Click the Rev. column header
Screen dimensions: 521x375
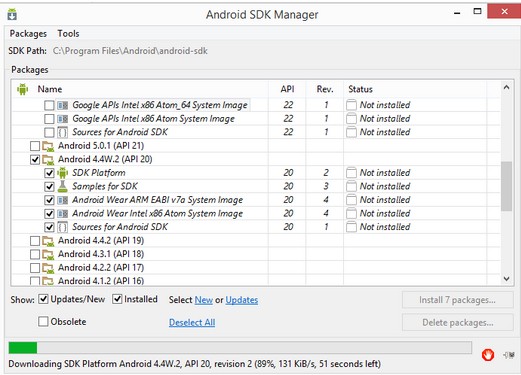point(325,89)
